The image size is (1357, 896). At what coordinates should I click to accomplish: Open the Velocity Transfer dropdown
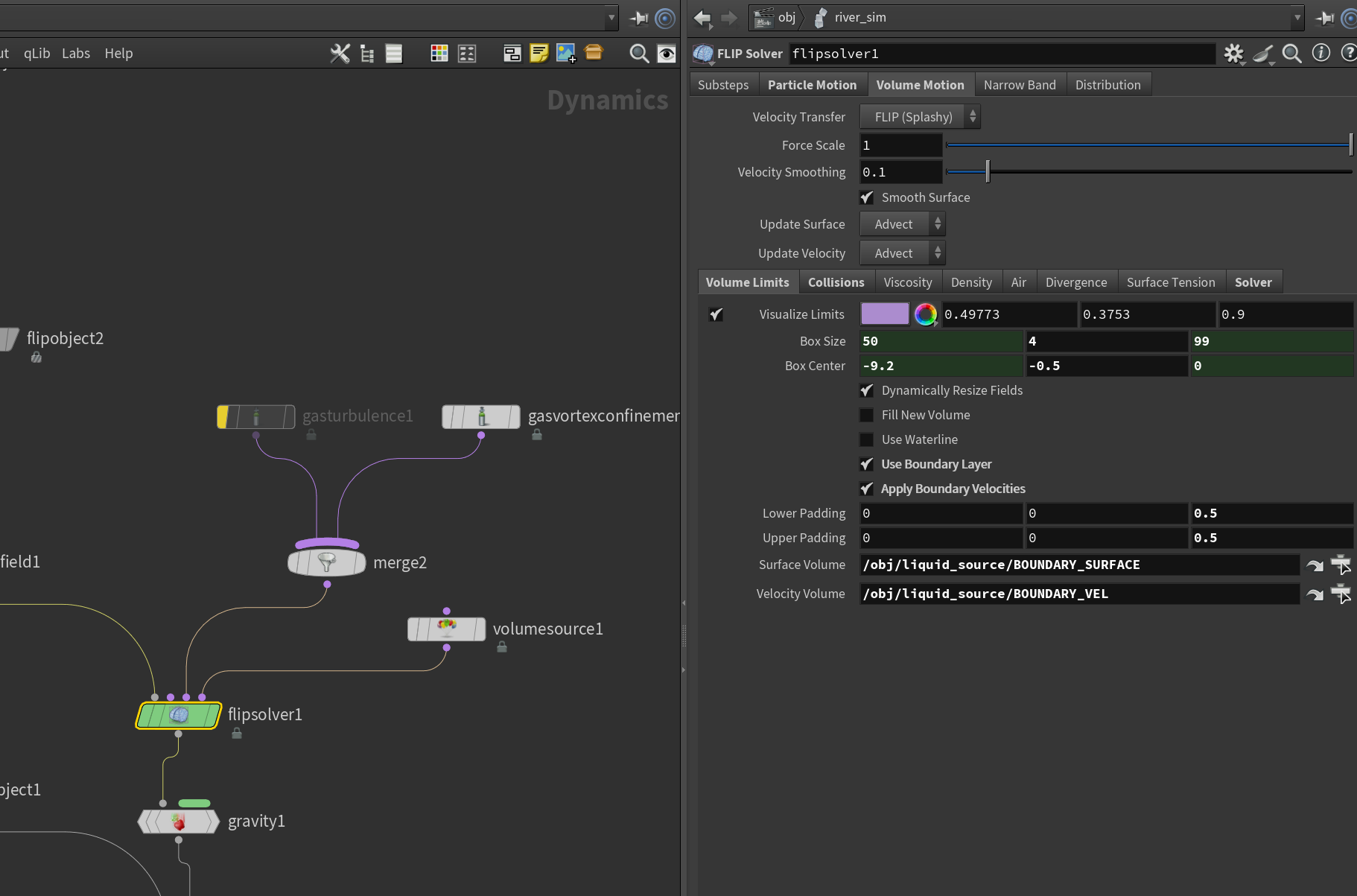tap(920, 117)
